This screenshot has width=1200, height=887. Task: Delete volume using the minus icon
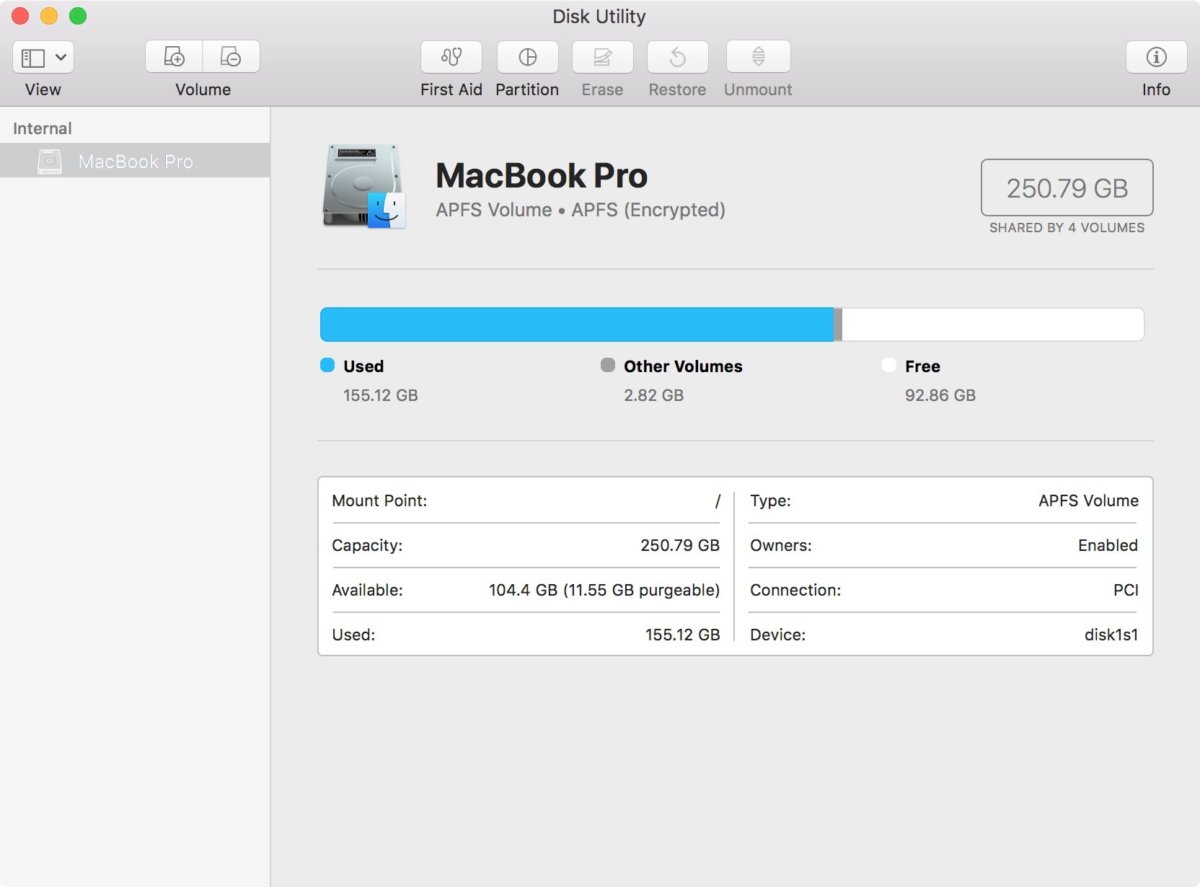click(x=231, y=57)
